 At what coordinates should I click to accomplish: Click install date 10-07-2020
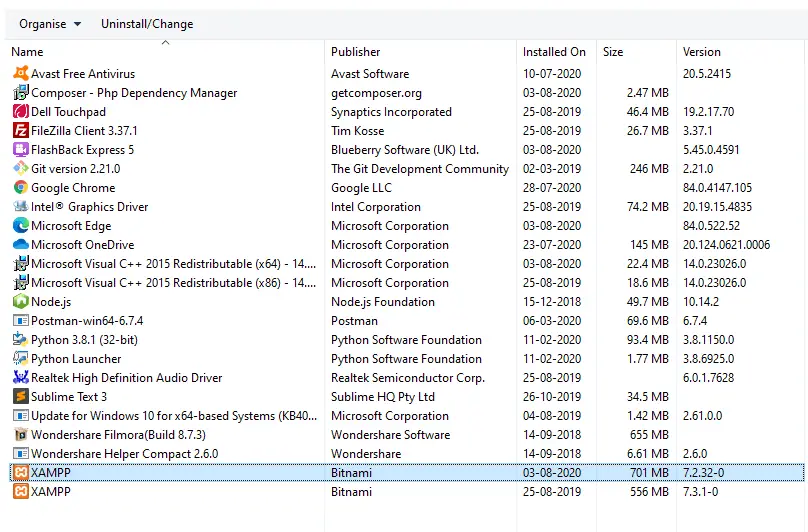coord(552,74)
